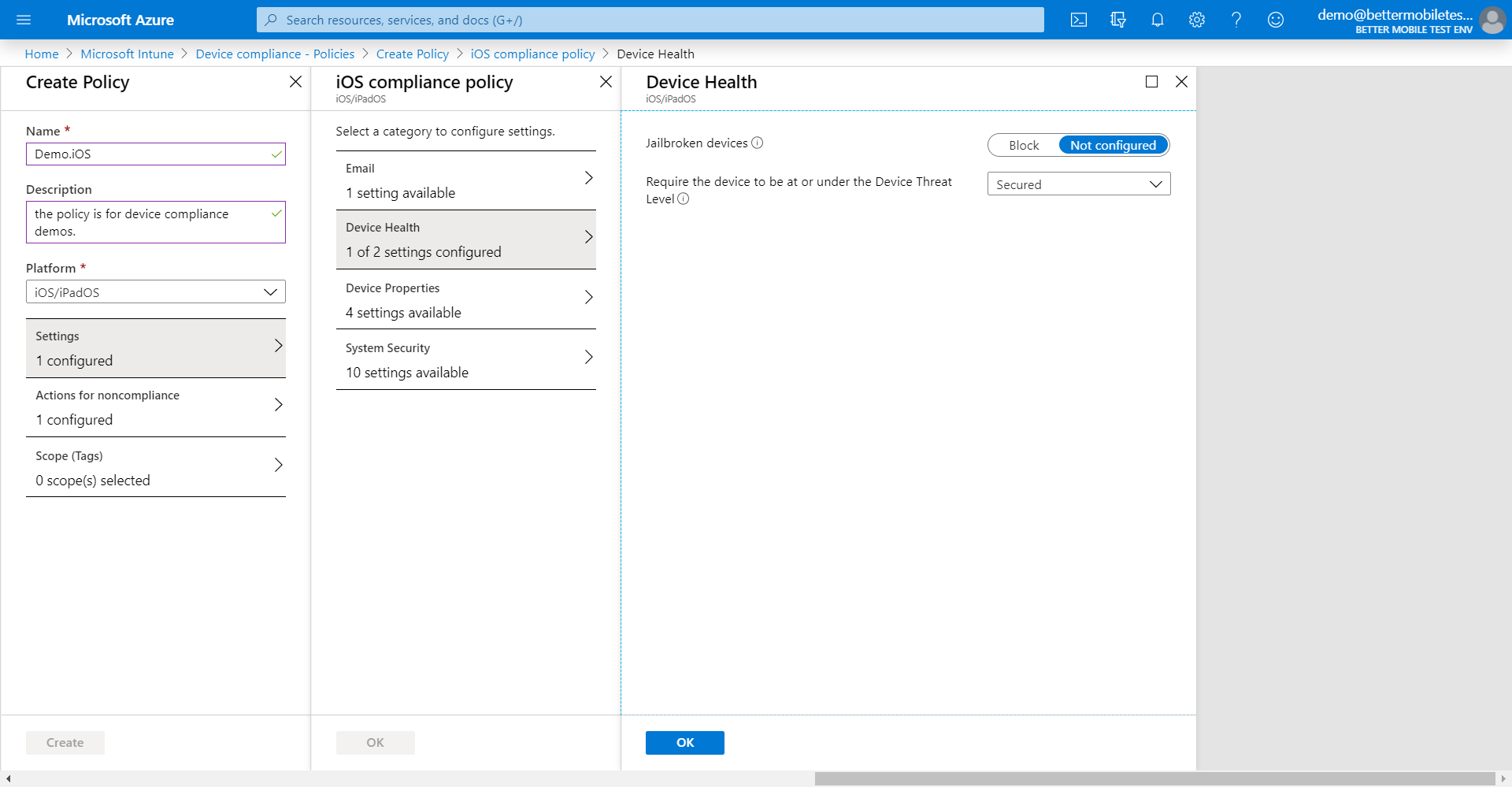Go to iOS compliance policy breadcrumb
The image size is (1512, 787).
[532, 54]
